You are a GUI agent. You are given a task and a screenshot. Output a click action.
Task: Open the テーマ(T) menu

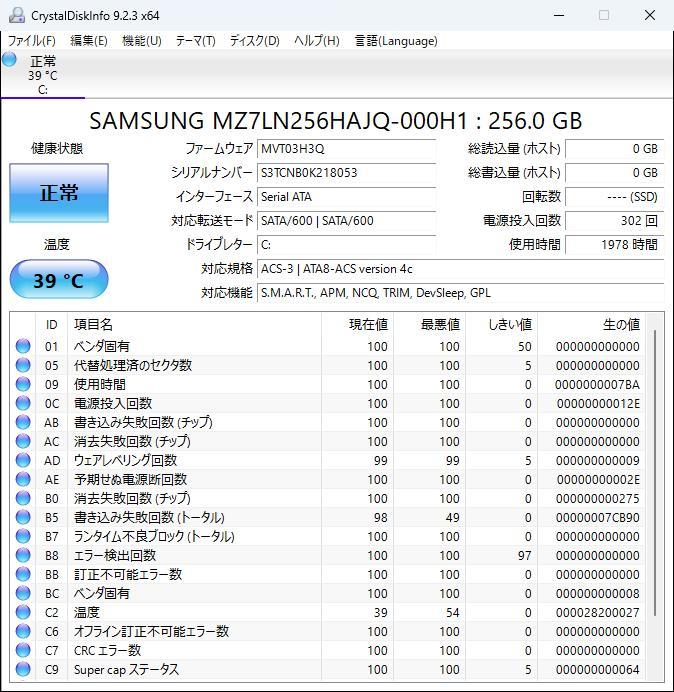click(x=196, y=41)
